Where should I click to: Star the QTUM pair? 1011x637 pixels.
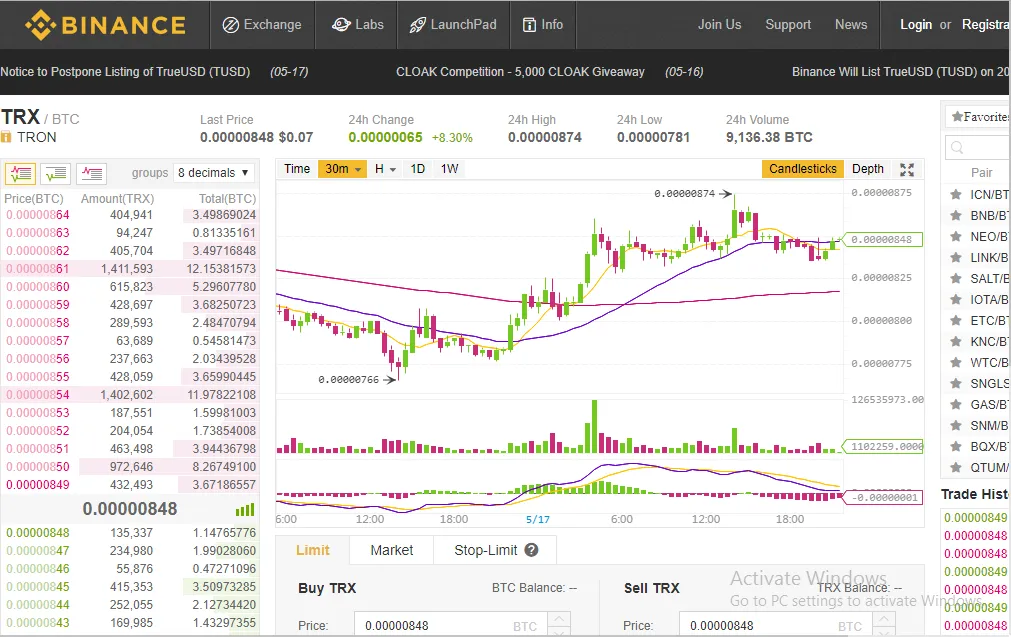956,467
